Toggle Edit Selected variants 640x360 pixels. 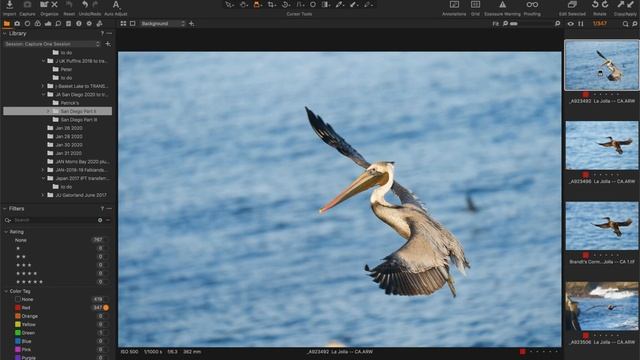(x=572, y=5)
